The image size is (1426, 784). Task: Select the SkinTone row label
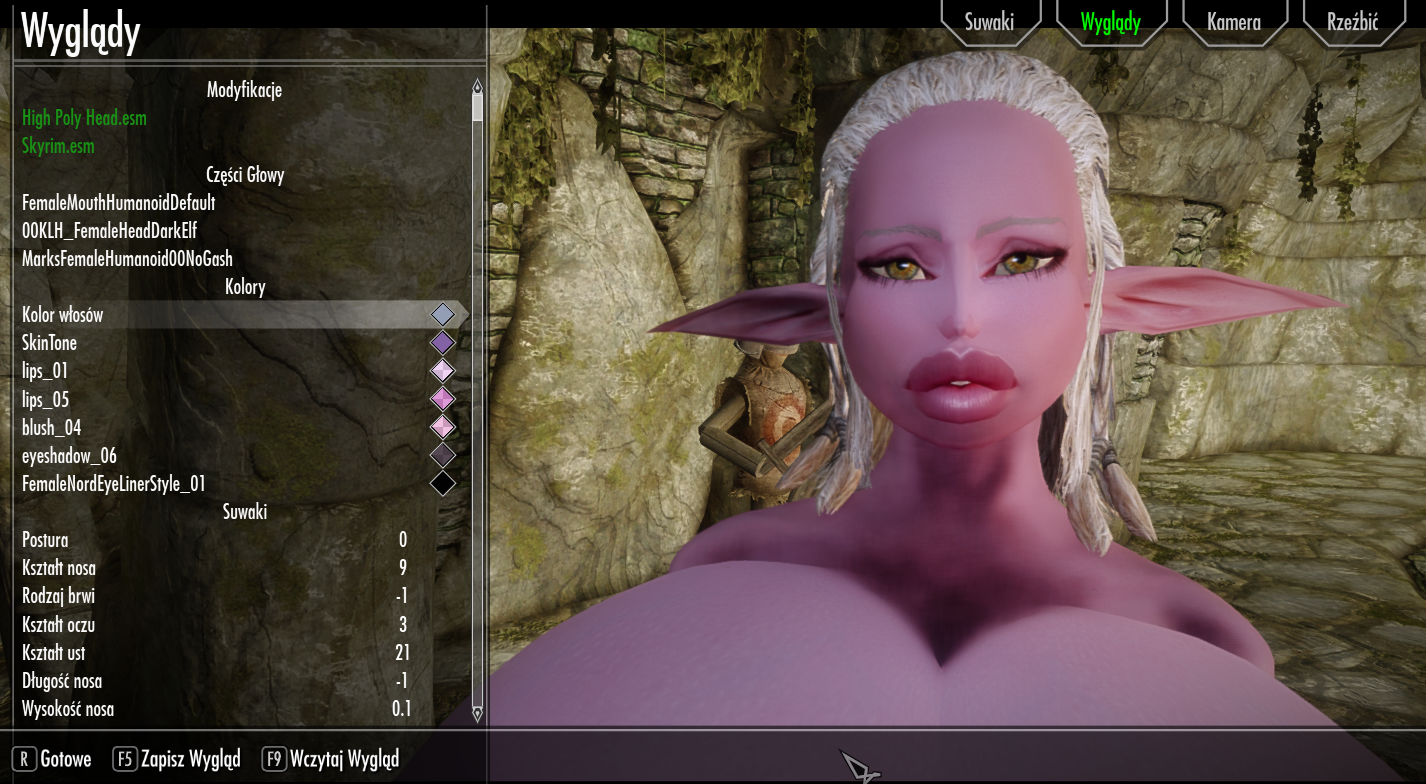pyautogui.click(x=49, y=343)
